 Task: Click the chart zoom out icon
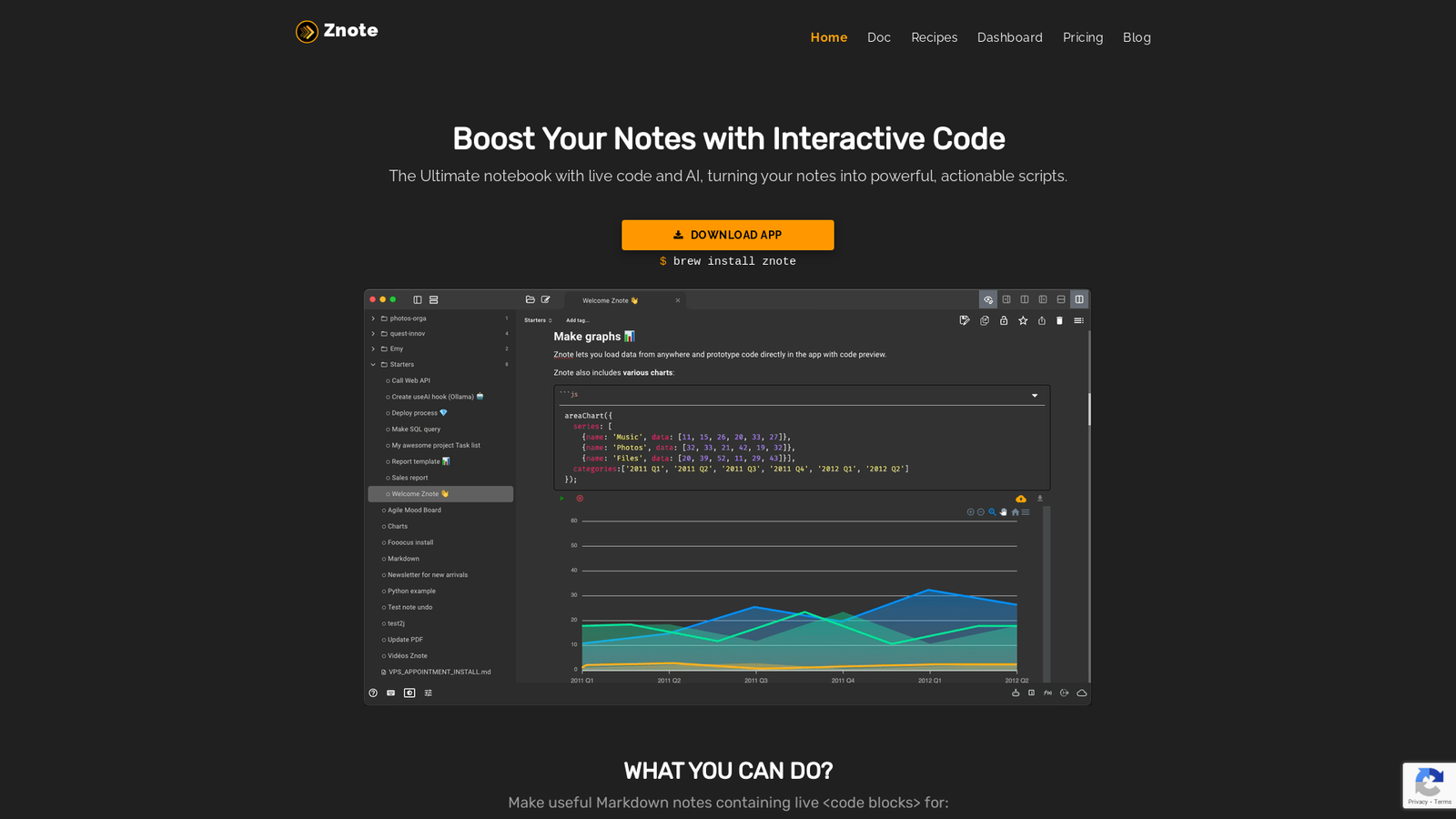point(981,512)
